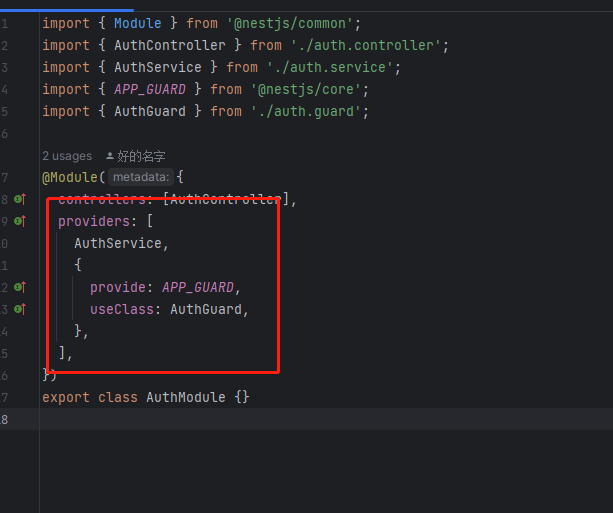Click 'APP_GUARD' value after provide
The height and width of the screenshot is (513, 613).
tap(197, 287)
